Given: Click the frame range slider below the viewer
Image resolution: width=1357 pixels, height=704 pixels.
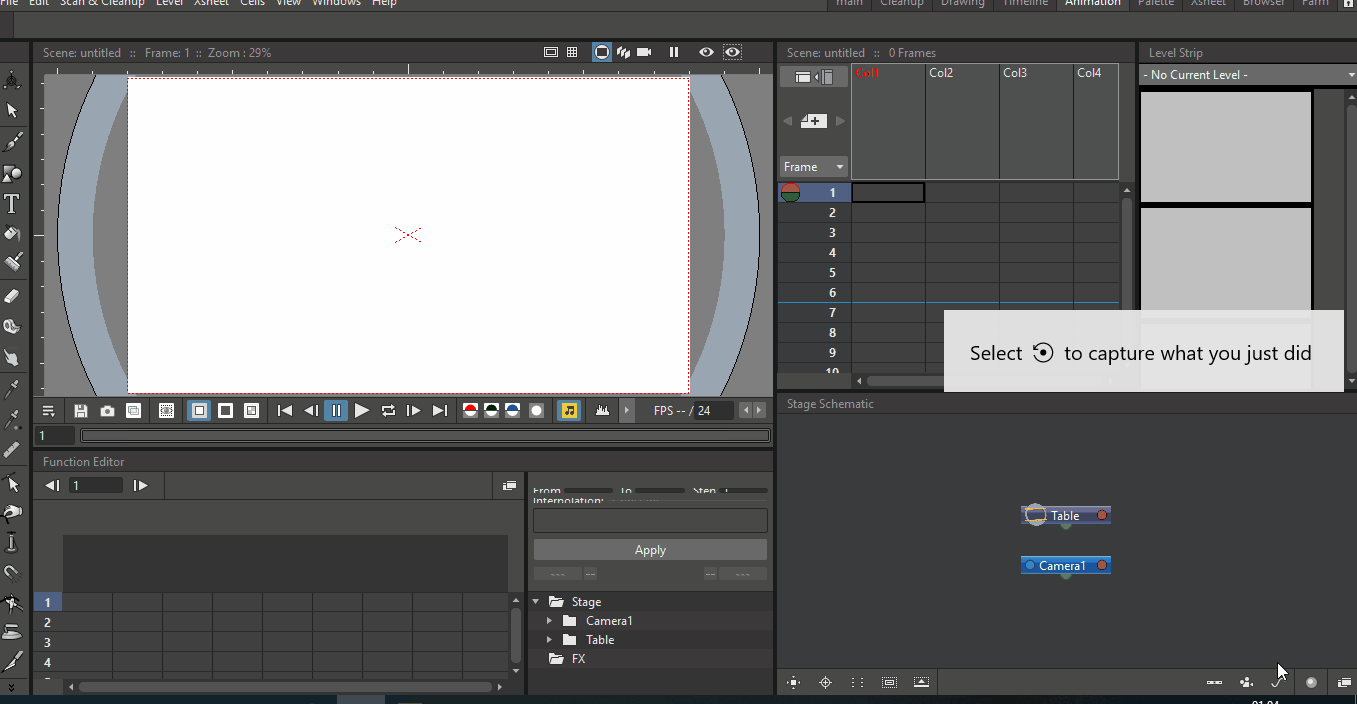Looking at the screenshot, I should point(420,434).
